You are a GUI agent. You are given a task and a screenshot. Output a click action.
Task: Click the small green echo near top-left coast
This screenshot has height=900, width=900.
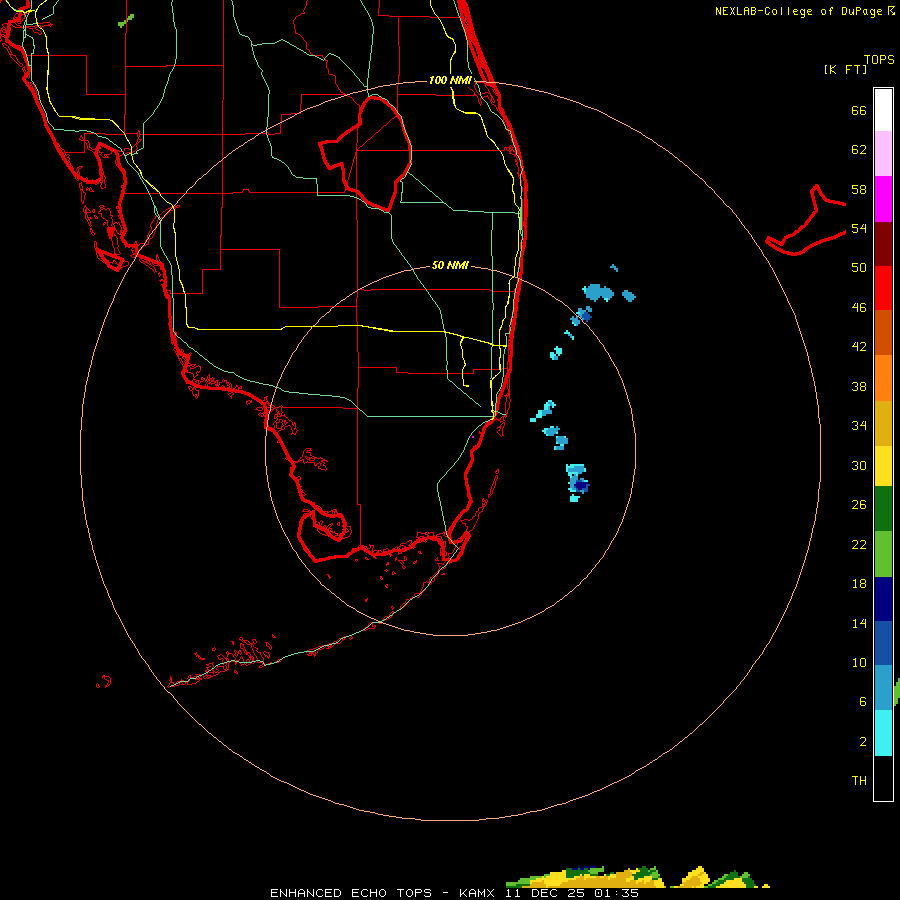pyautogui.click(x=126, y=21)
